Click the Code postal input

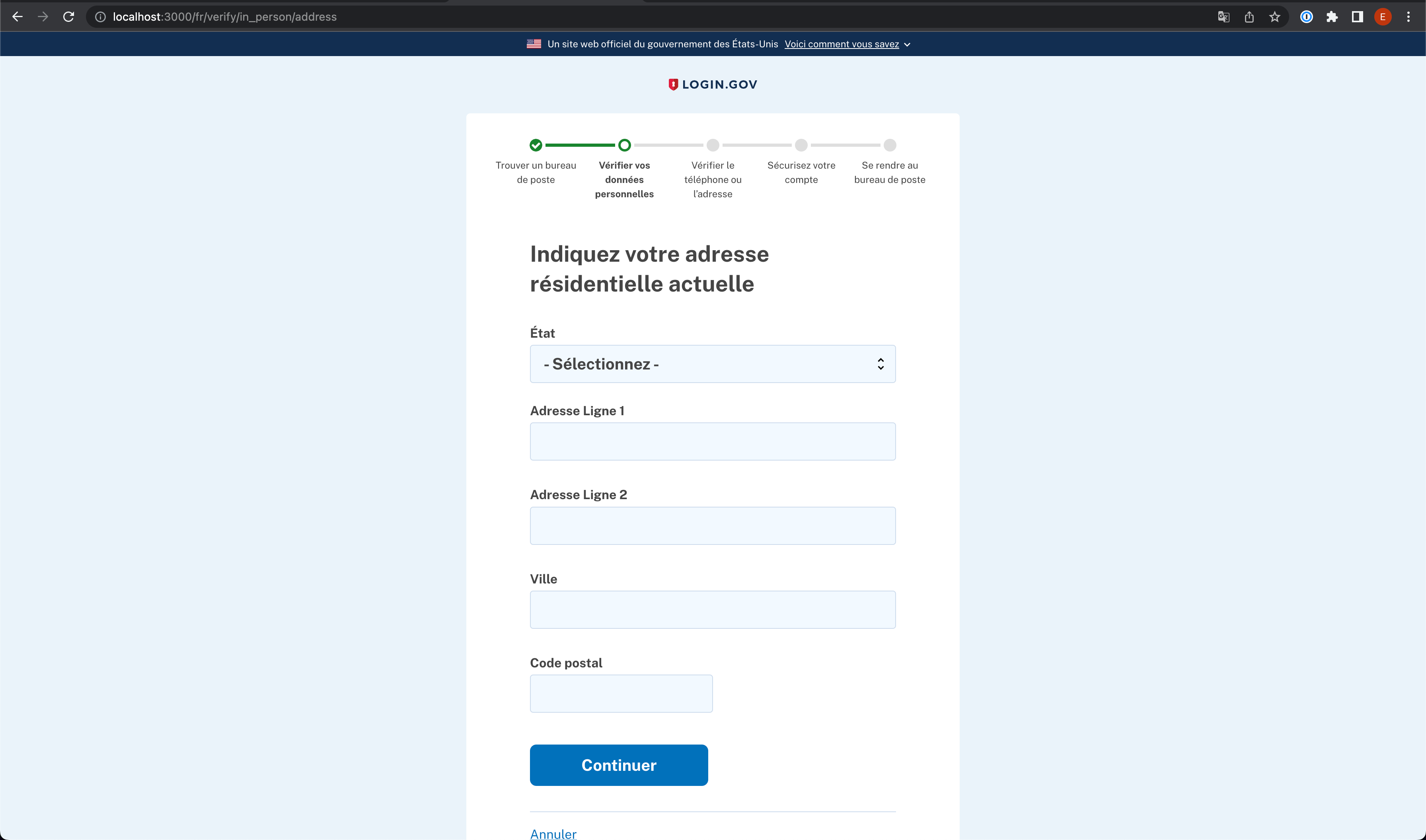[x=621, y=693]
